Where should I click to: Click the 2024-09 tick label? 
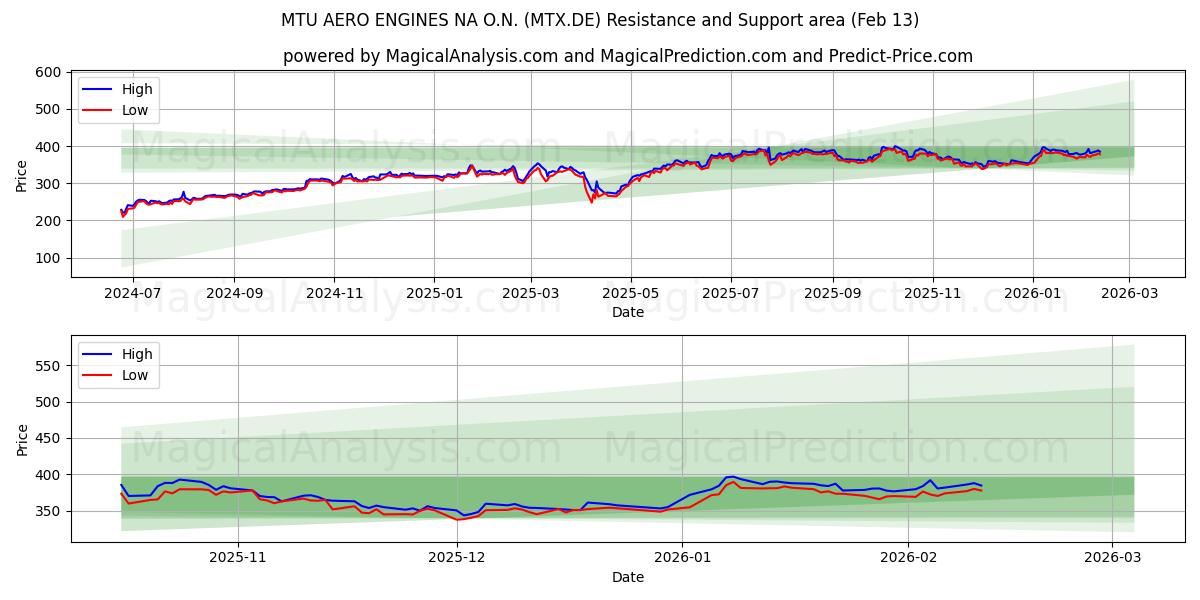tap(234, 295)
